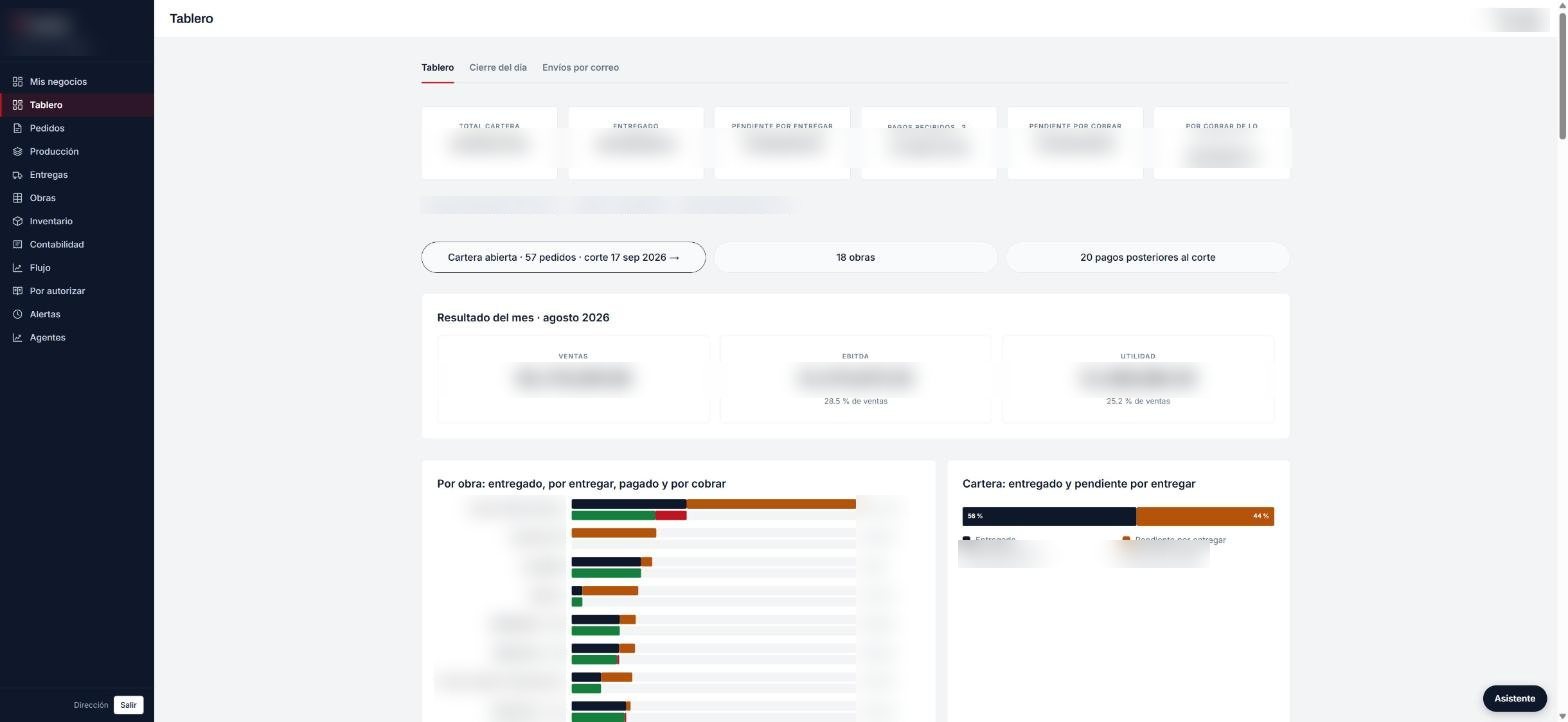Click the Producción layers icon

tap(17, 152)
